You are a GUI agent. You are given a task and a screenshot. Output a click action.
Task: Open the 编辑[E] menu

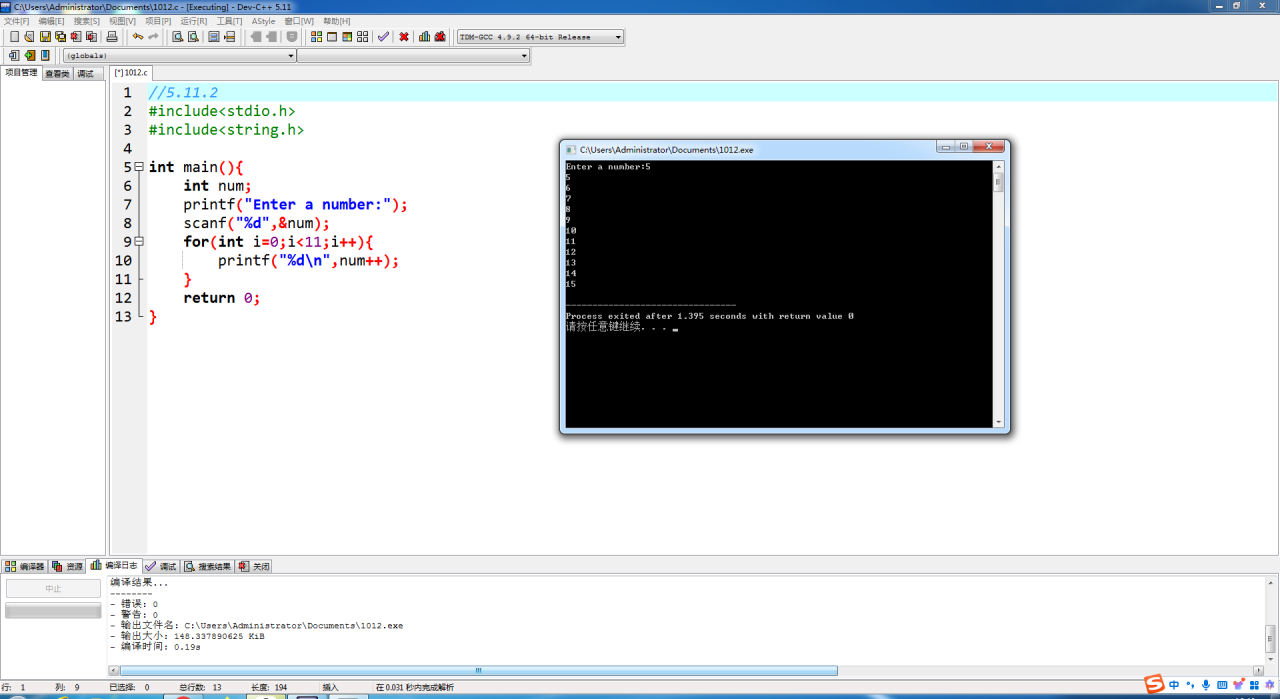pyautogui.click(x=51, y=21)
